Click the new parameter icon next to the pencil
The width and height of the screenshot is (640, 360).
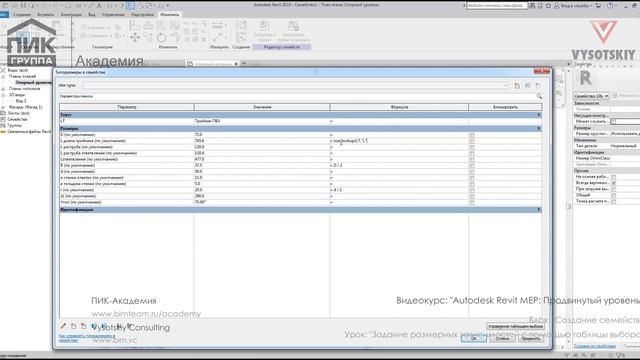pyautogui.click(x=73, y=326)
